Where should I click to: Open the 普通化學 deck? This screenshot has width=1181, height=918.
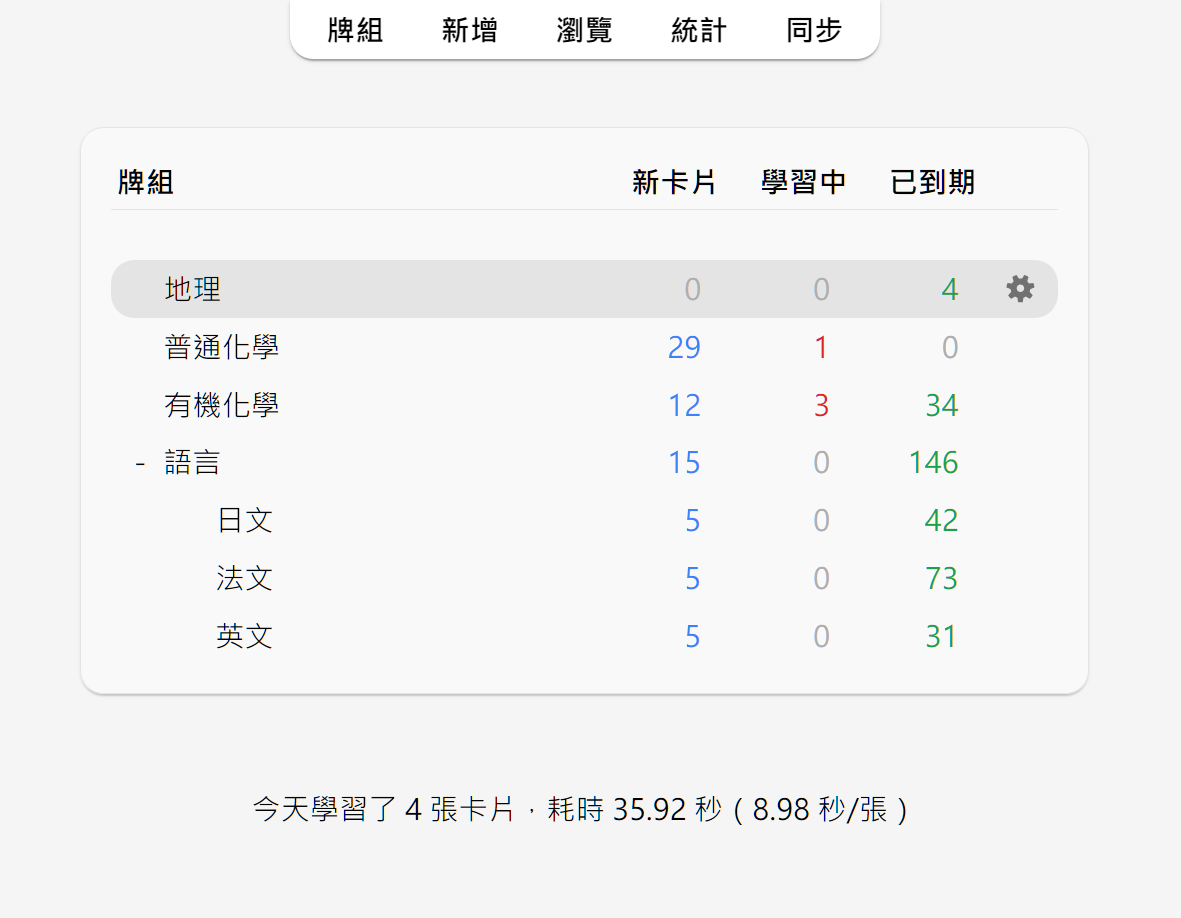click(x=222, y=347)
